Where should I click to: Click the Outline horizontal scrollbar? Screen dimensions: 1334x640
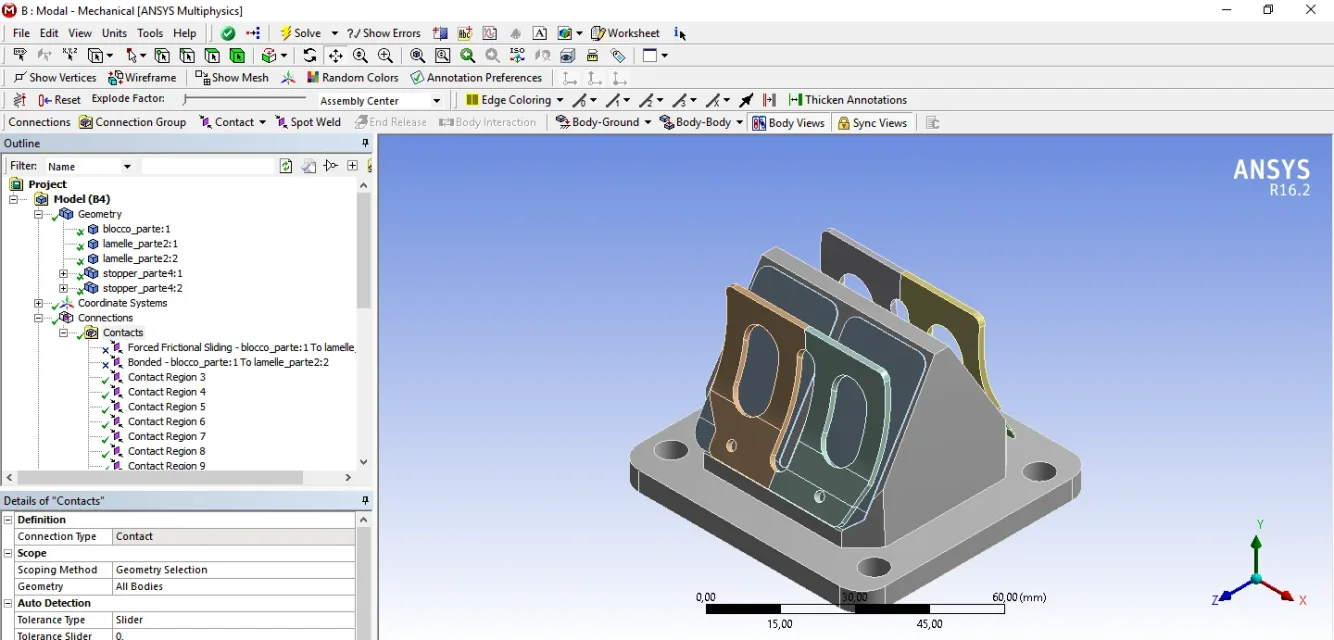160,478
